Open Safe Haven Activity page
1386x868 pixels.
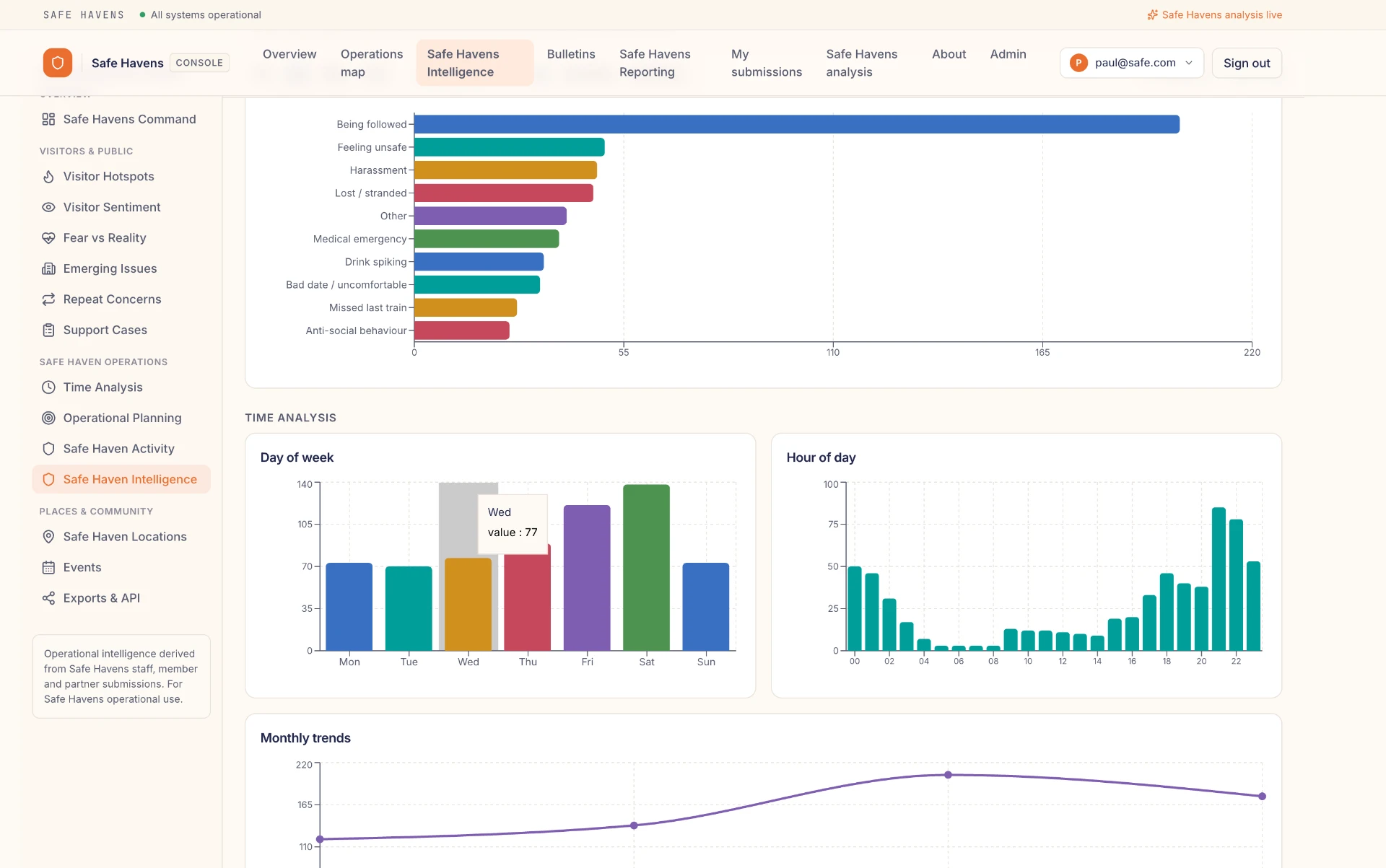[x=121, y=449]
